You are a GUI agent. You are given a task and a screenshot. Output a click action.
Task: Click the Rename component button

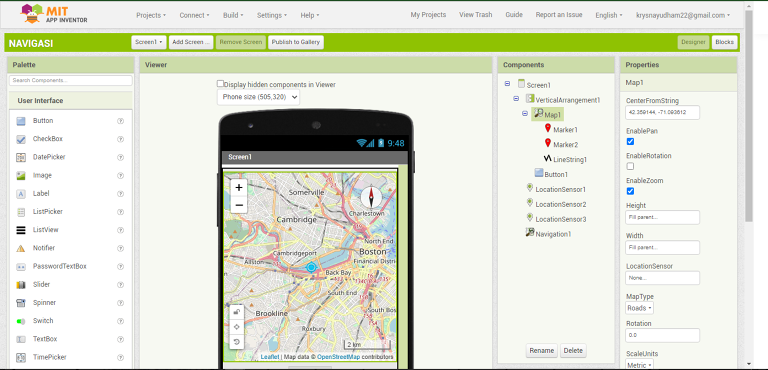click(542, 350)
